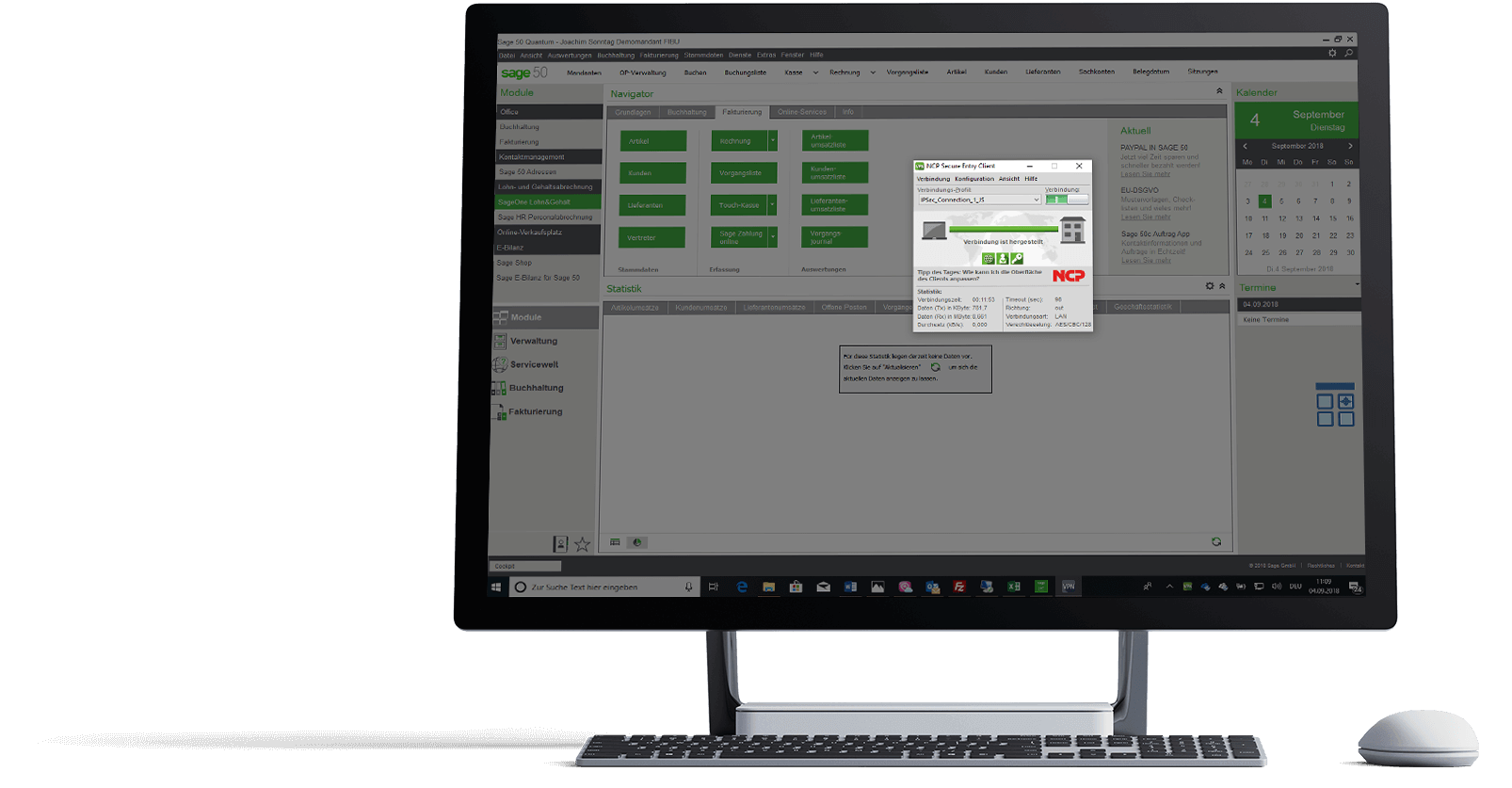Switch Statistik to pie chart view icon

tap(637, 542)
